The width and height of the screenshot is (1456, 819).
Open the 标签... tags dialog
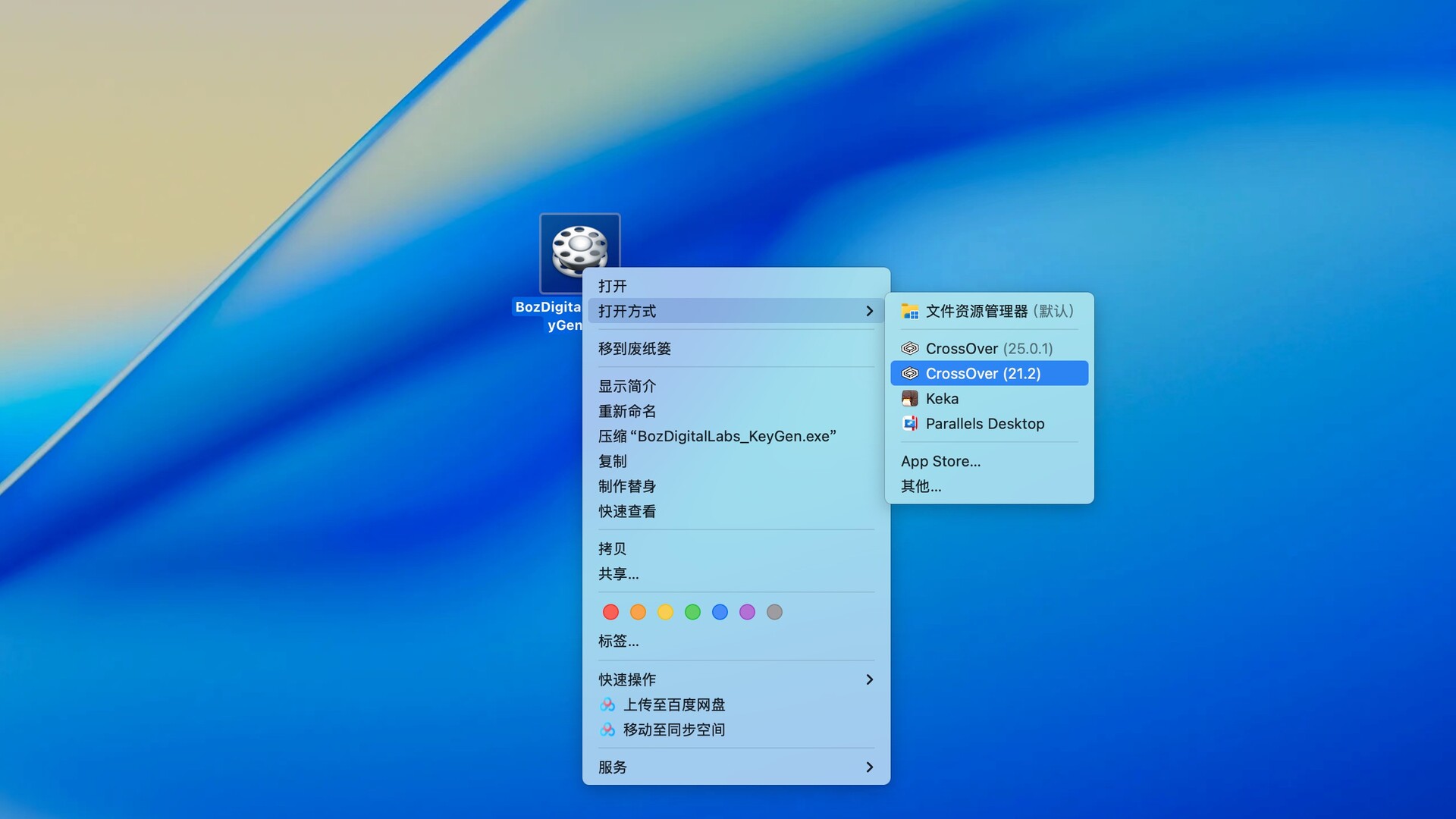tap(736, 641)
